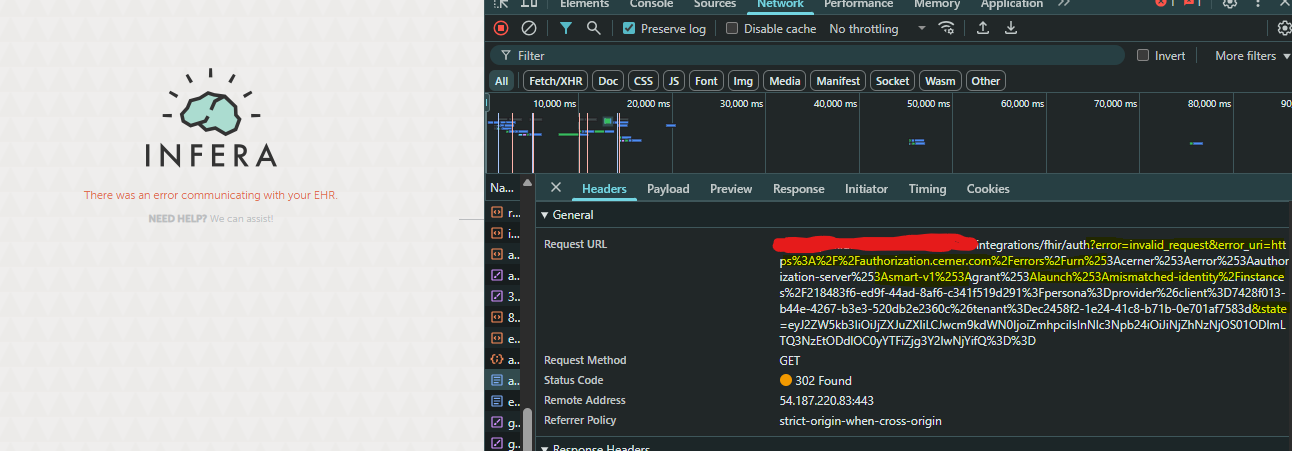
Task: Select request row starting with '3'
Action: pyautogui.click(x=504, y=296)
